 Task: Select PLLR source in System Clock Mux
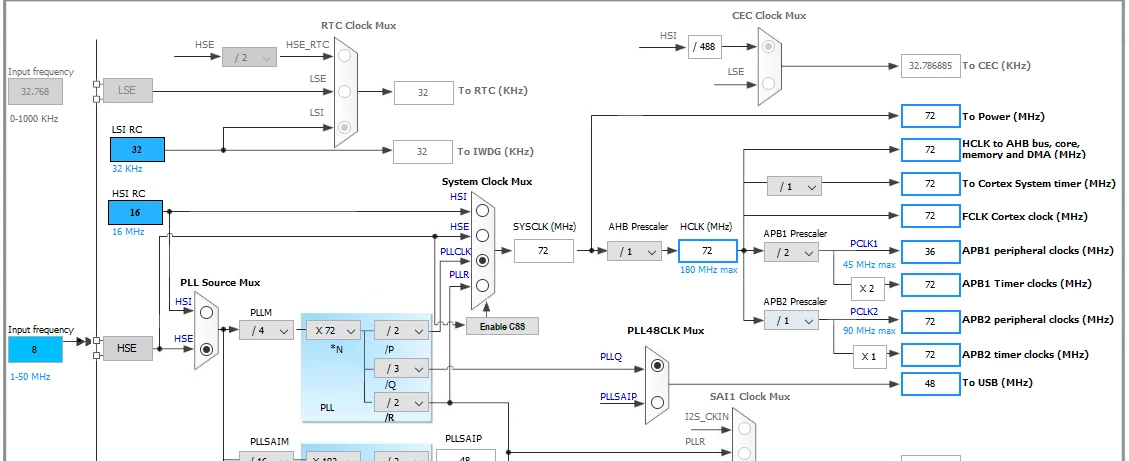pos(482,285)
